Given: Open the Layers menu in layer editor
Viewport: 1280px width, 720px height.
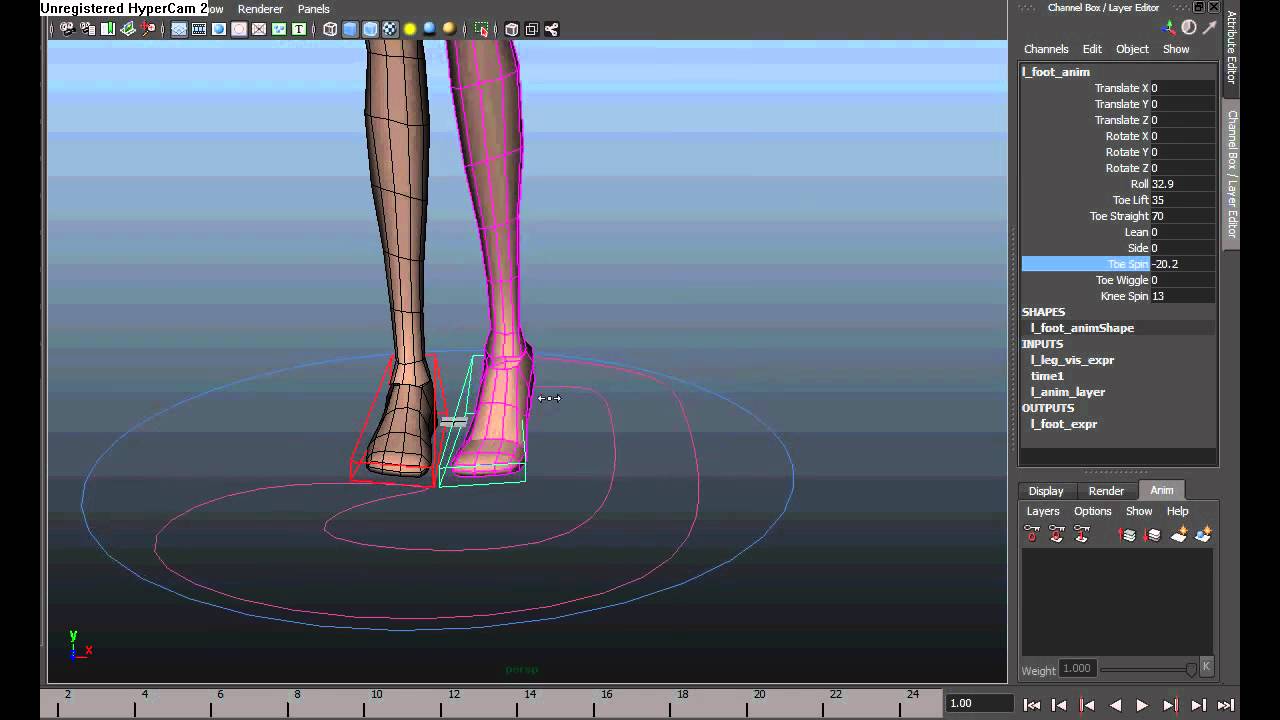Looking at the screenshot, I should (1043, 511).
